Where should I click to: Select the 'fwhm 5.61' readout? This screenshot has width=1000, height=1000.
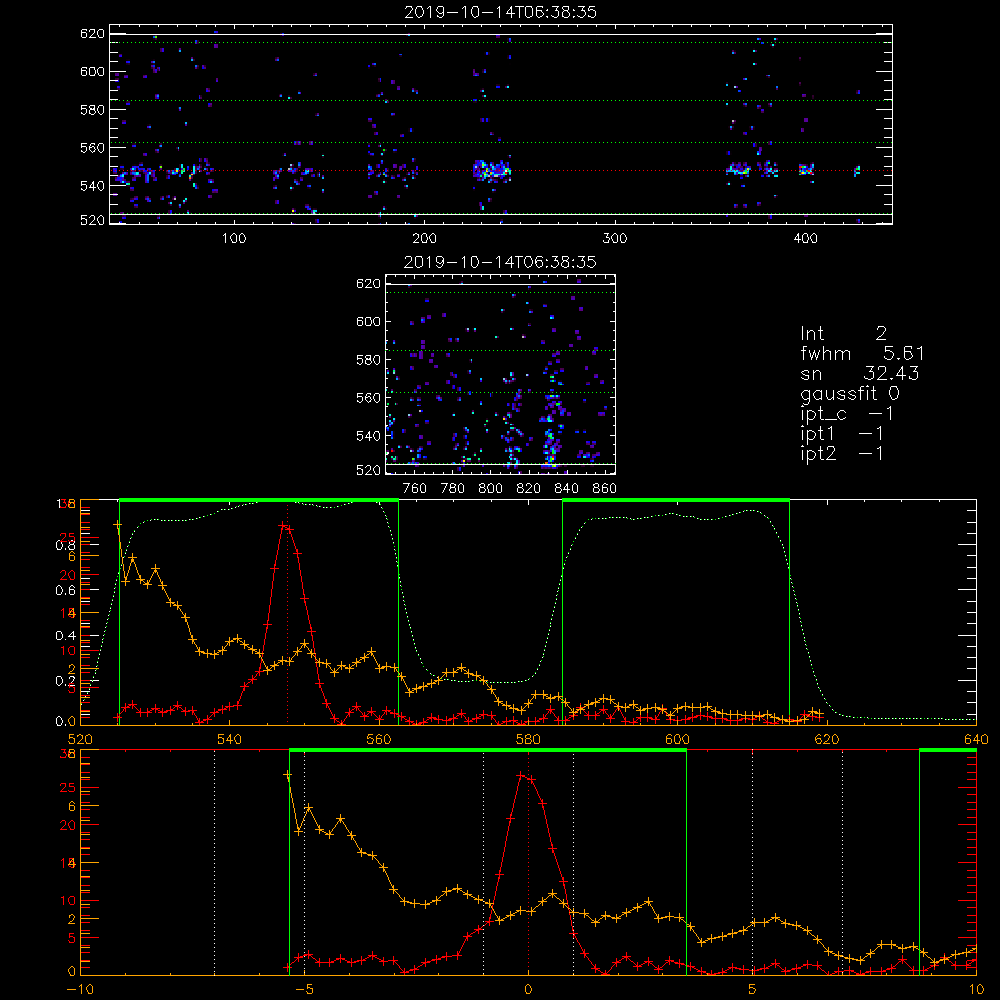(862, 353)
